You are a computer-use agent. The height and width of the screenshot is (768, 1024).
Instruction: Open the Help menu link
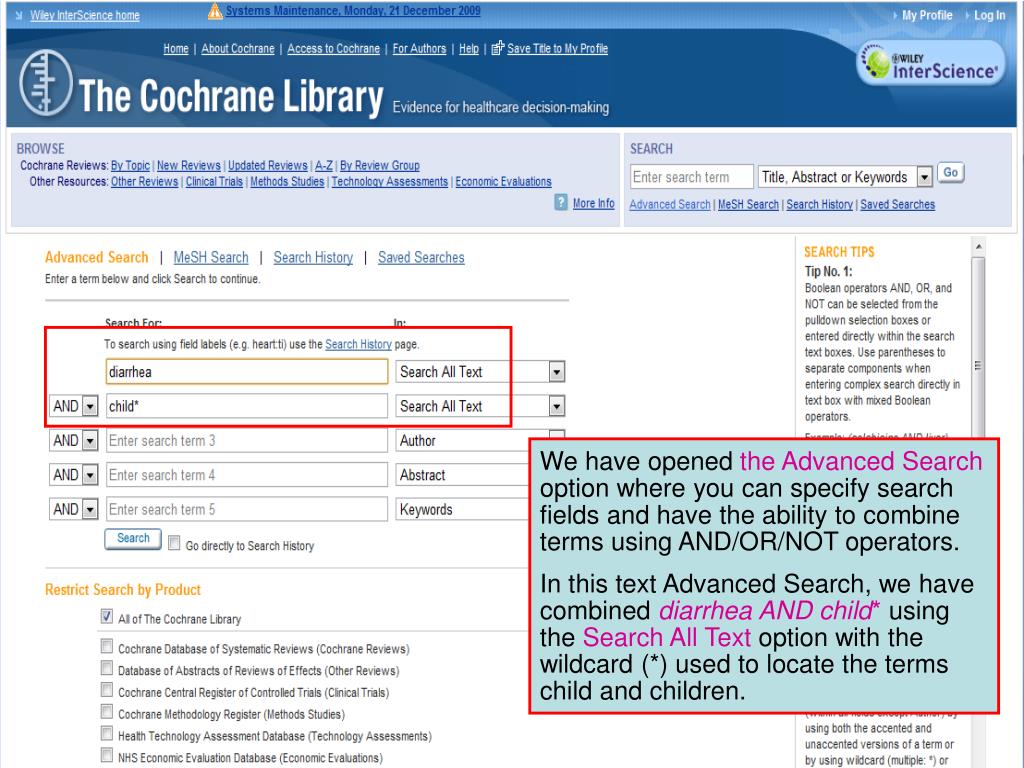(x=469, y=48)
